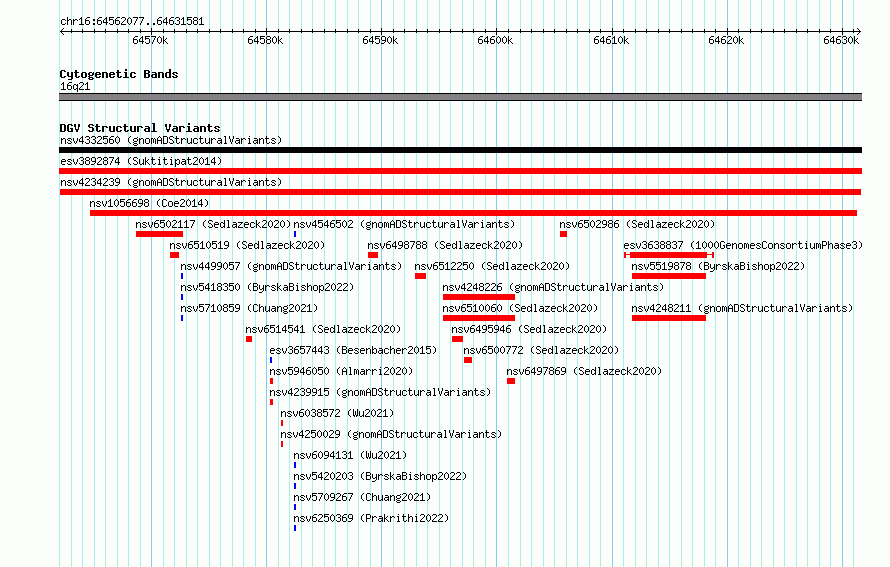Open nsv6038572 (Wu2021) label
Viewport: 890px width, 567px height.
[337, 413]
